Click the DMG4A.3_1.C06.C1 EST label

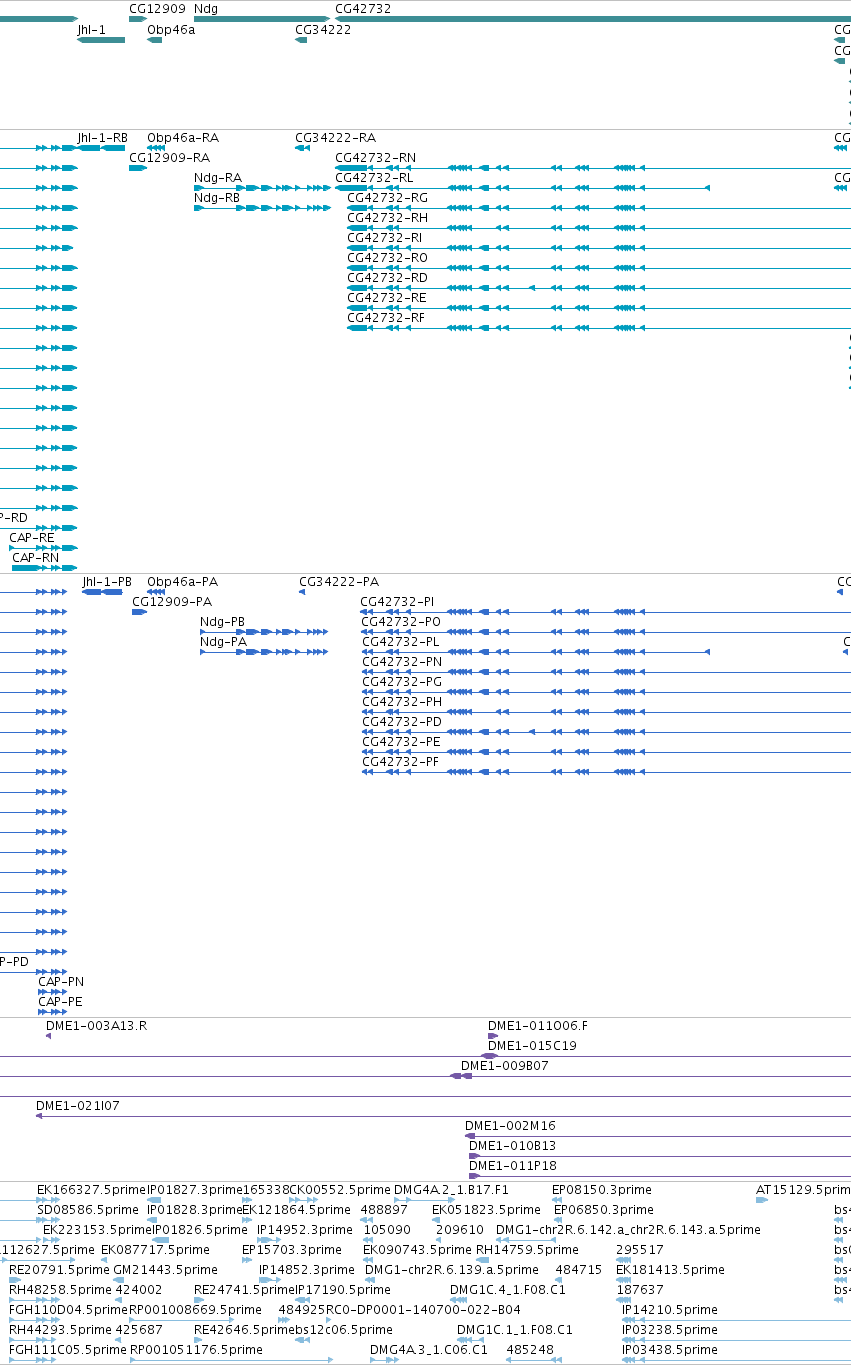429,1350
